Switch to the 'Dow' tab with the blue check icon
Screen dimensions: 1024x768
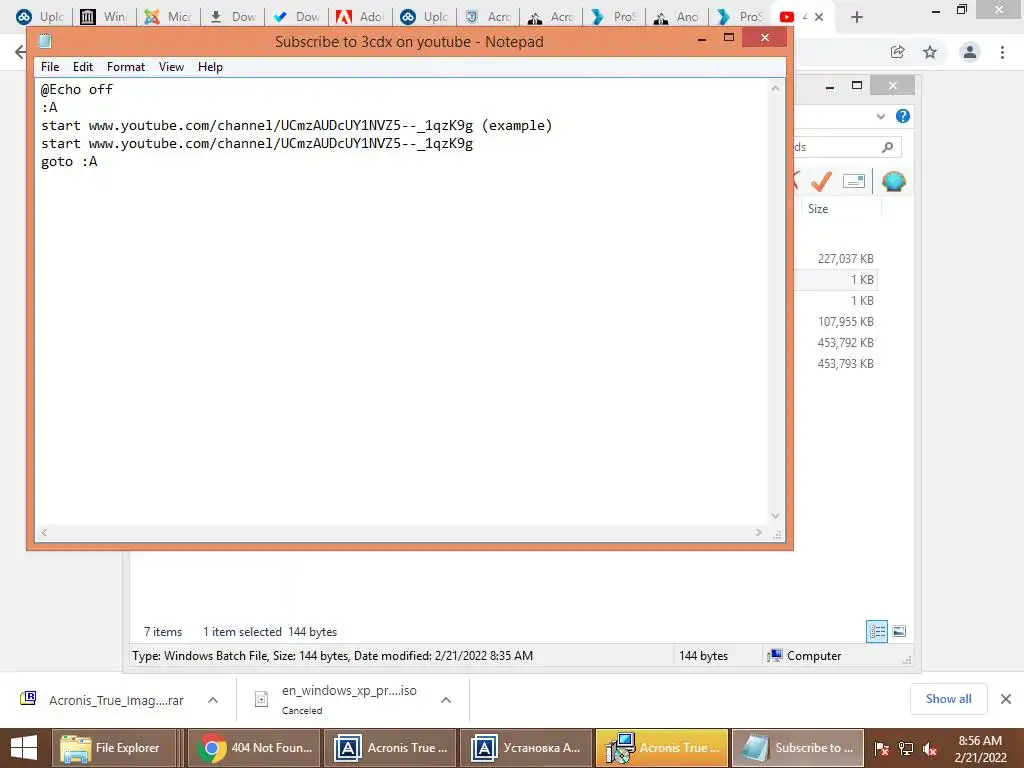point(296,17)
